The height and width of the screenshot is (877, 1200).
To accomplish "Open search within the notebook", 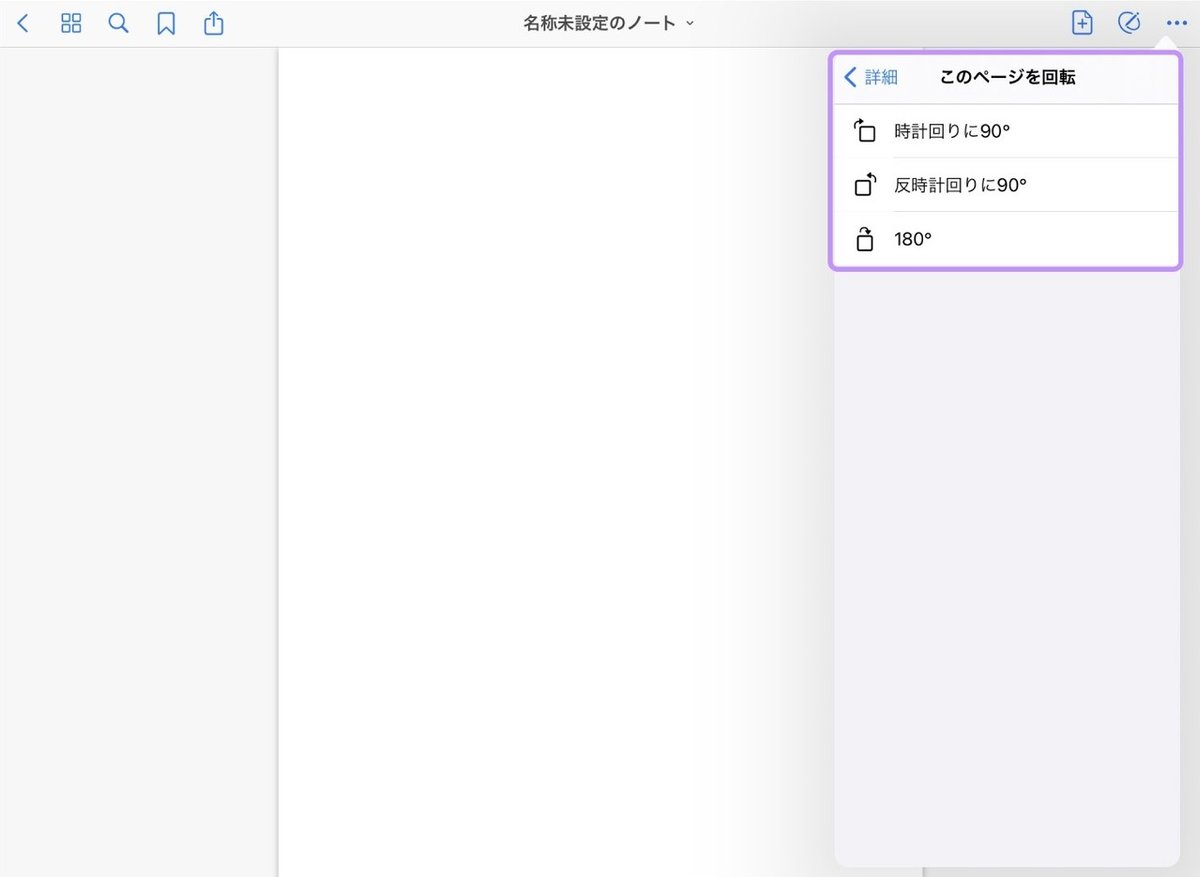I will click(x=117, y=22).
